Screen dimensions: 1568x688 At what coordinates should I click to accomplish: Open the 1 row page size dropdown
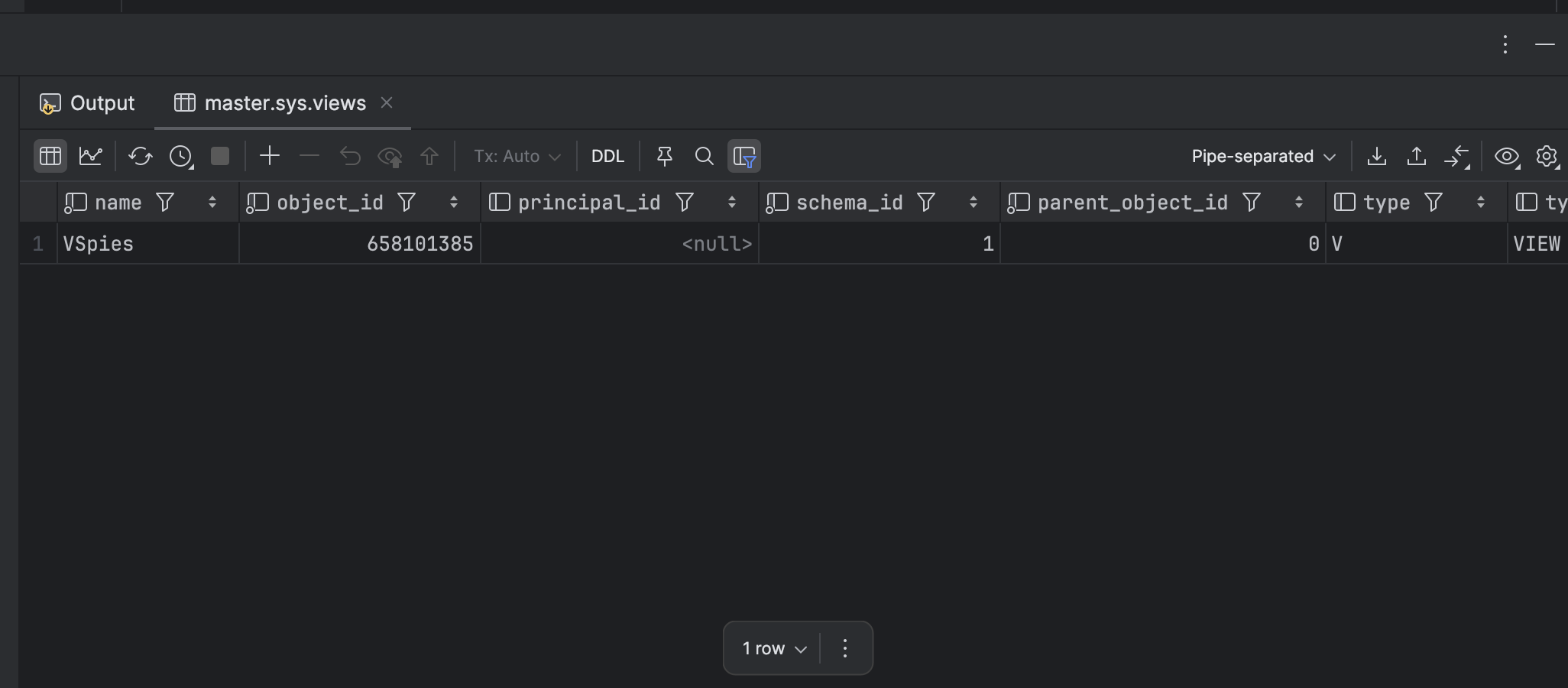(x=774, y=648)
